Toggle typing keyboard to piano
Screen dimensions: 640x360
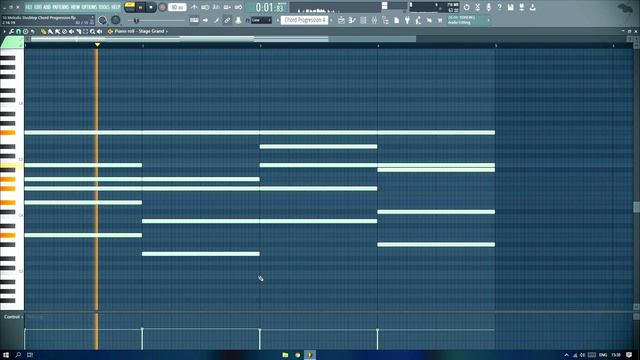(194, 20)
